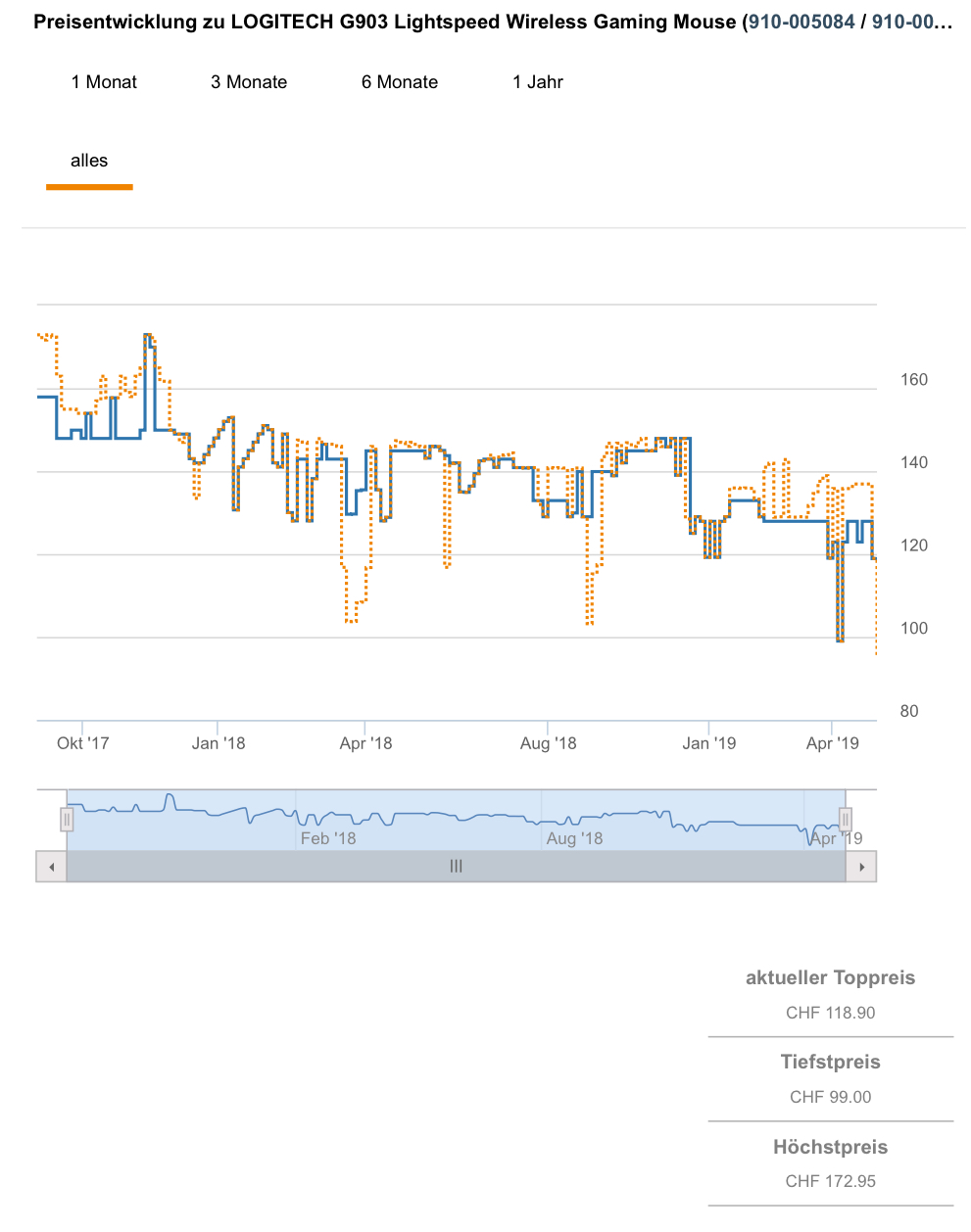Viewport: 971px width, 1232px height.
Task: Choose the "1 Jahr" time range
Action: pos(538,82)
